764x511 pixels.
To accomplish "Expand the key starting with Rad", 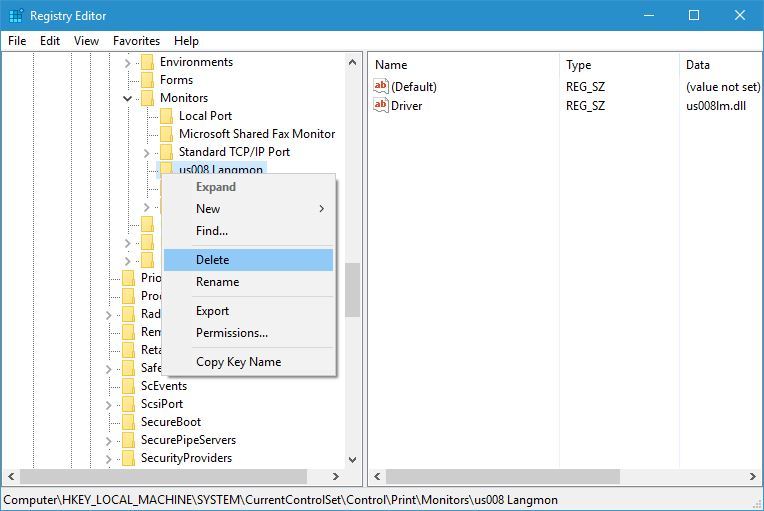I will pyautogui.click(x=108, y=315).
